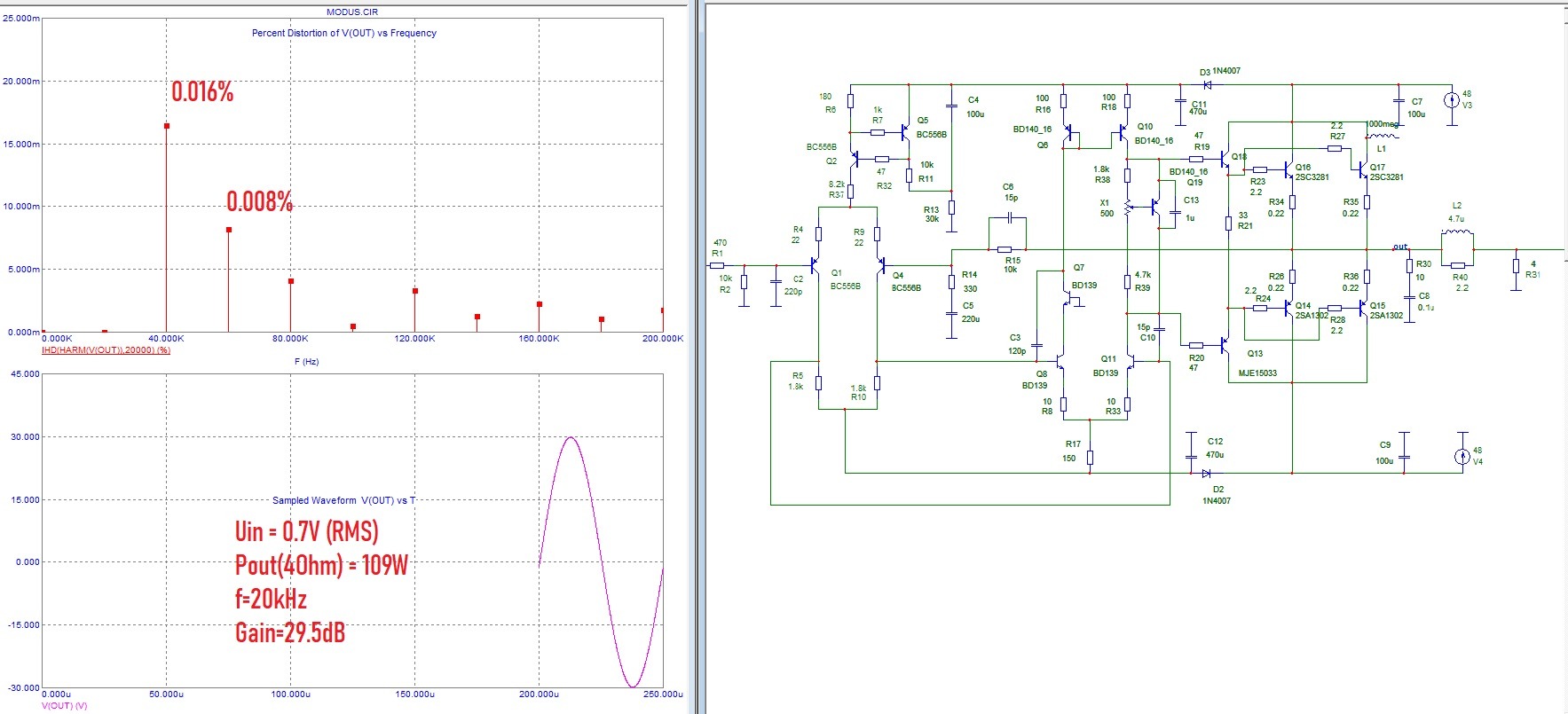The image size is (1568, 714).
Task: Click the 25.000m distortion axis value
Action: 21,19
